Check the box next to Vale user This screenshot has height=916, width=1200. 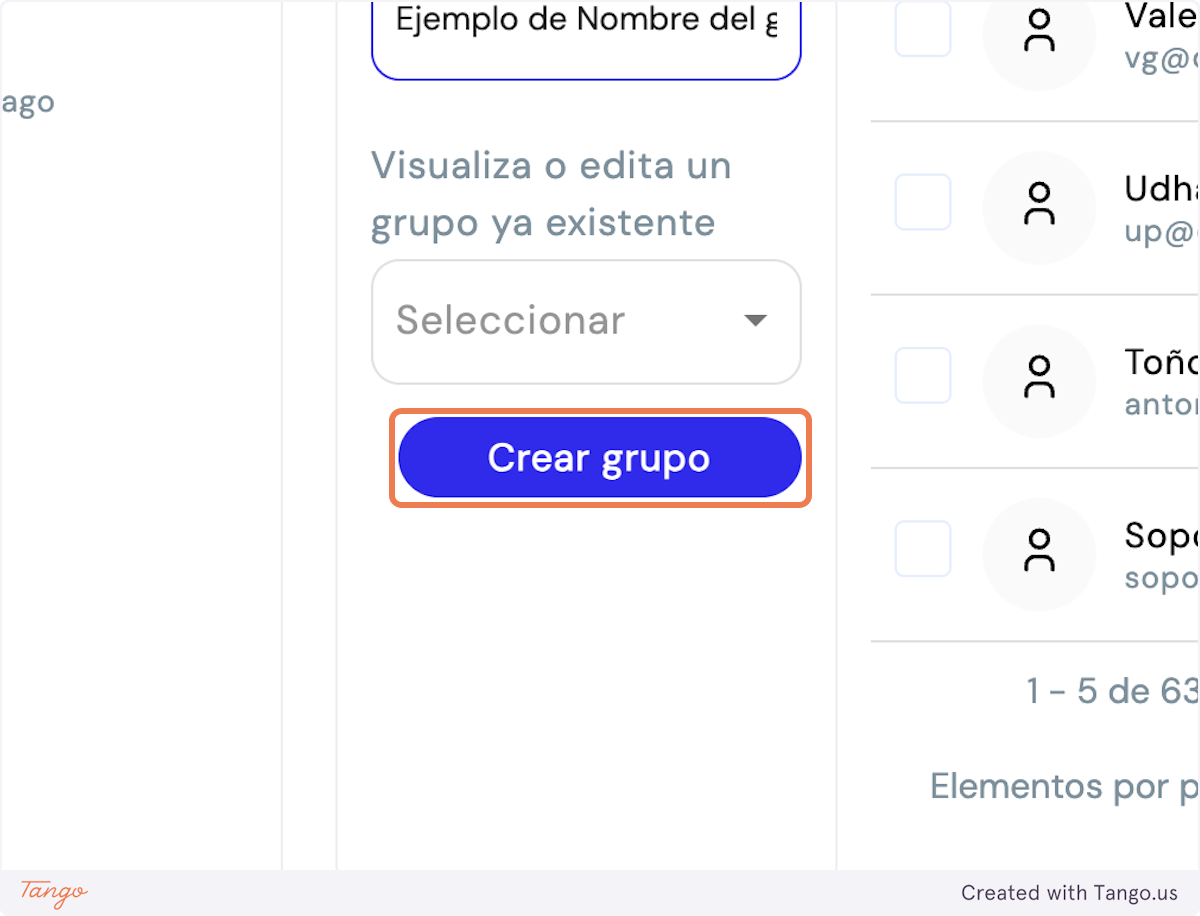point(923,29)
